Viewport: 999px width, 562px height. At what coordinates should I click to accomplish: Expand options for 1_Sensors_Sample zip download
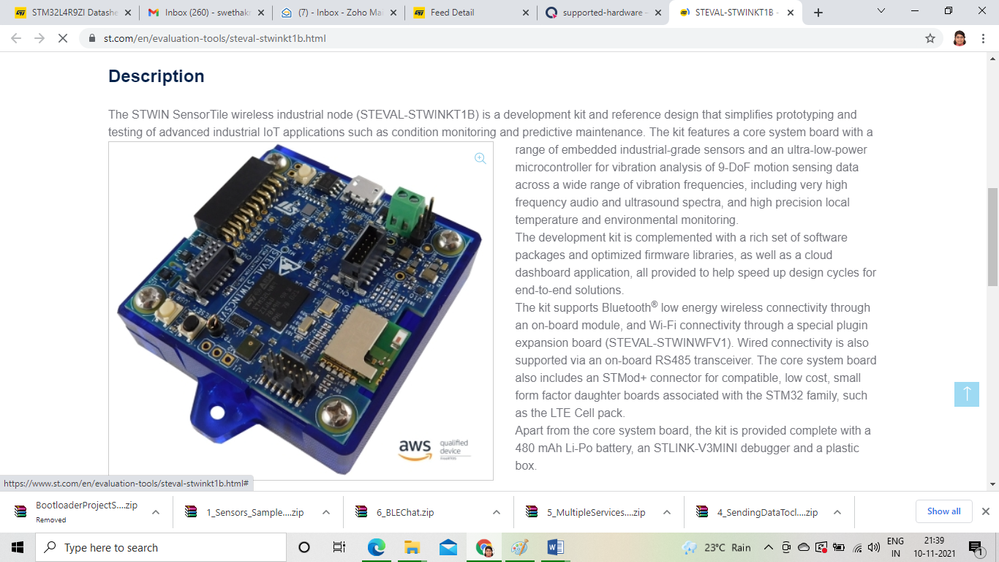326,512
